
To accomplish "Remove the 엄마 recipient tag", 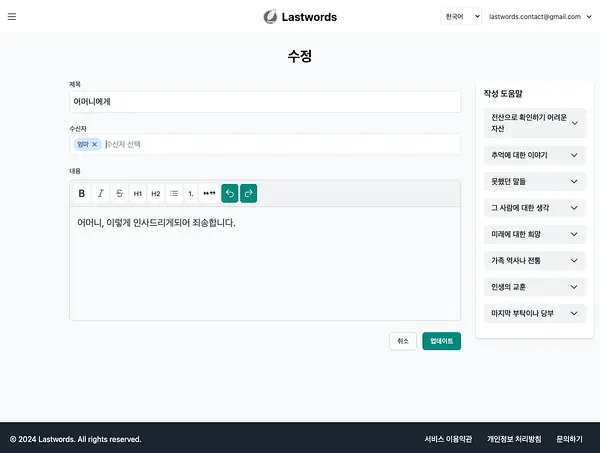I will (x=95, y=144).
